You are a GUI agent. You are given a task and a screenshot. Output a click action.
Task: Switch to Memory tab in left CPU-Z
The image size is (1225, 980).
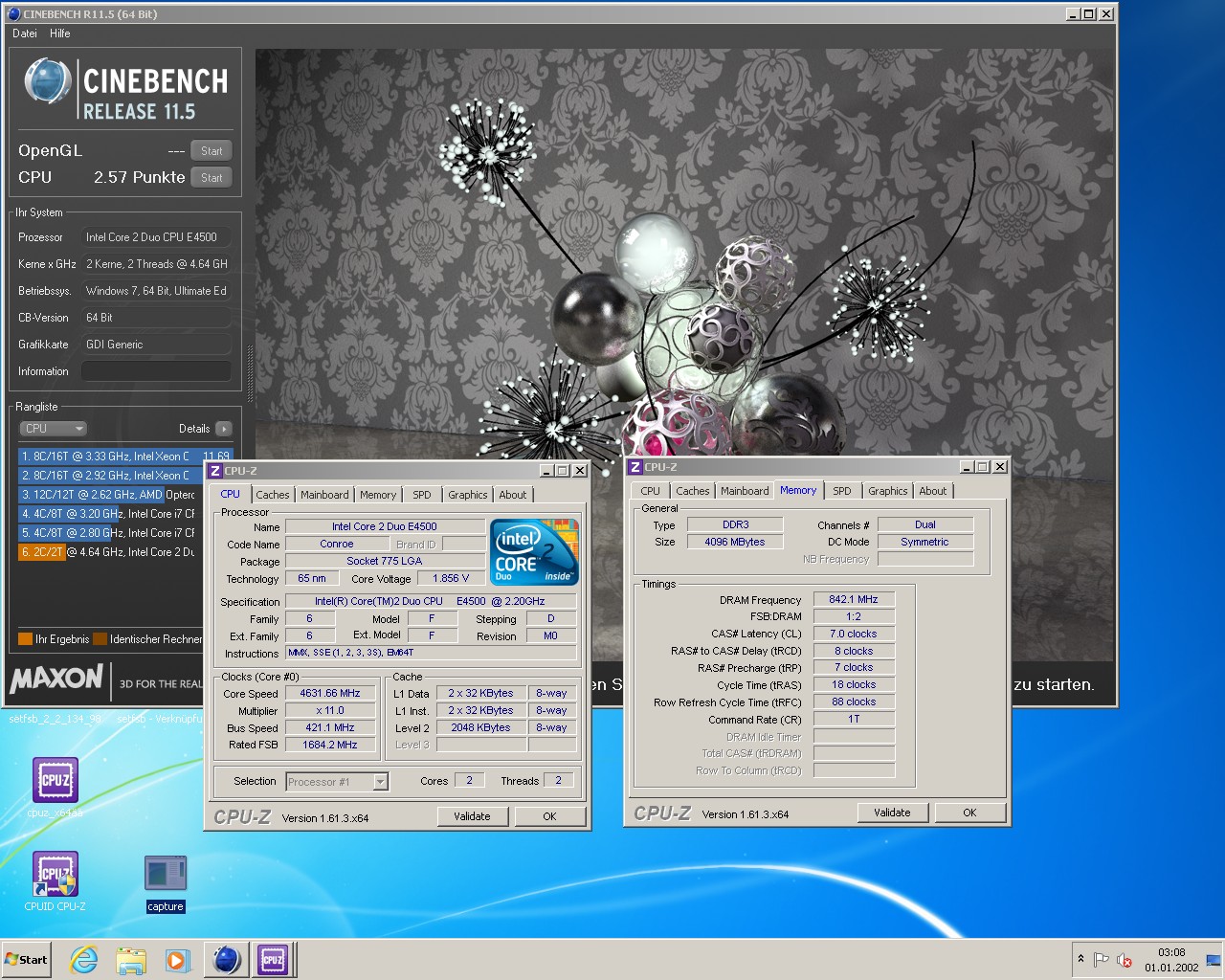point(378,495)
